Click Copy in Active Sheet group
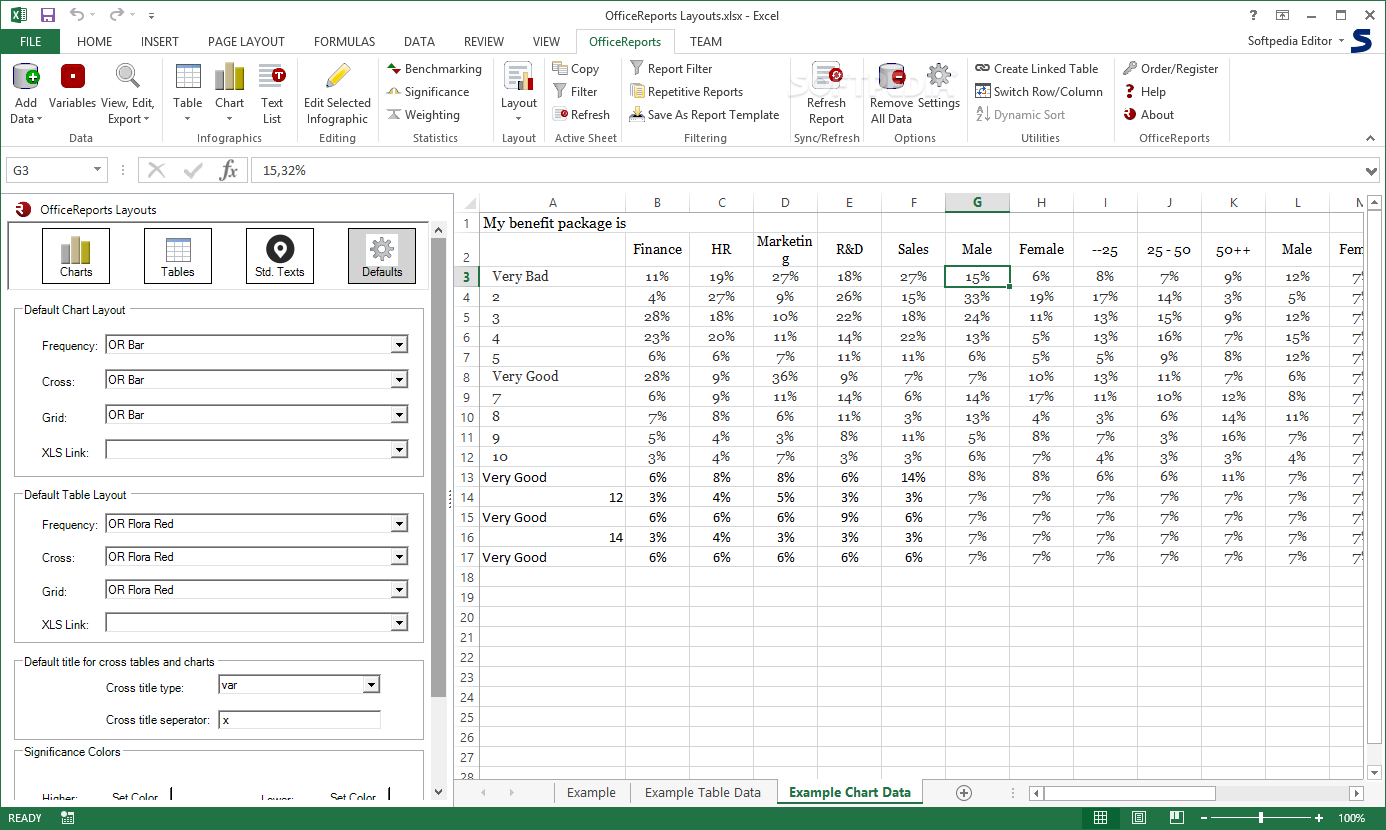This screenshot has height=830, width=1386. point(576,69)
